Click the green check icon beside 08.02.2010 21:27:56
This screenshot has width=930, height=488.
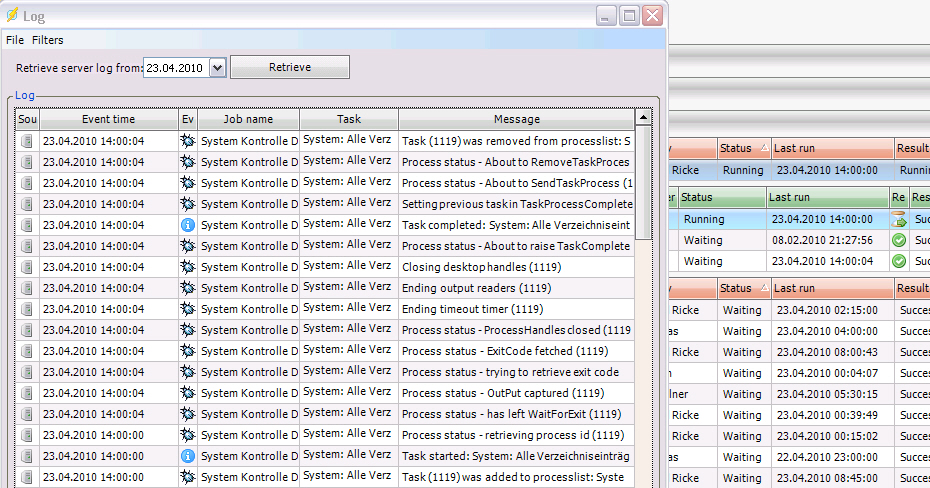tap(899, 240)
